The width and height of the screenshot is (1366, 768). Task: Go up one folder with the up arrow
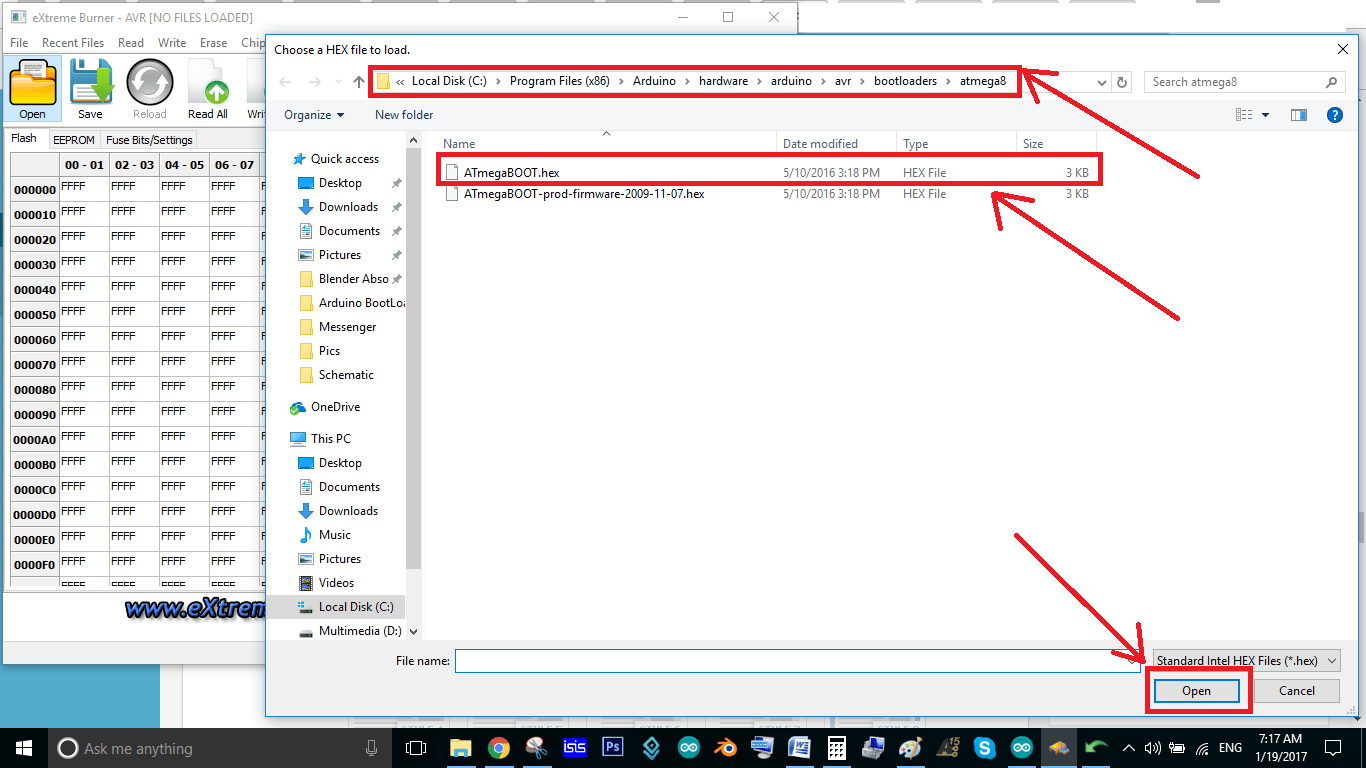click(x=359, y=82)
